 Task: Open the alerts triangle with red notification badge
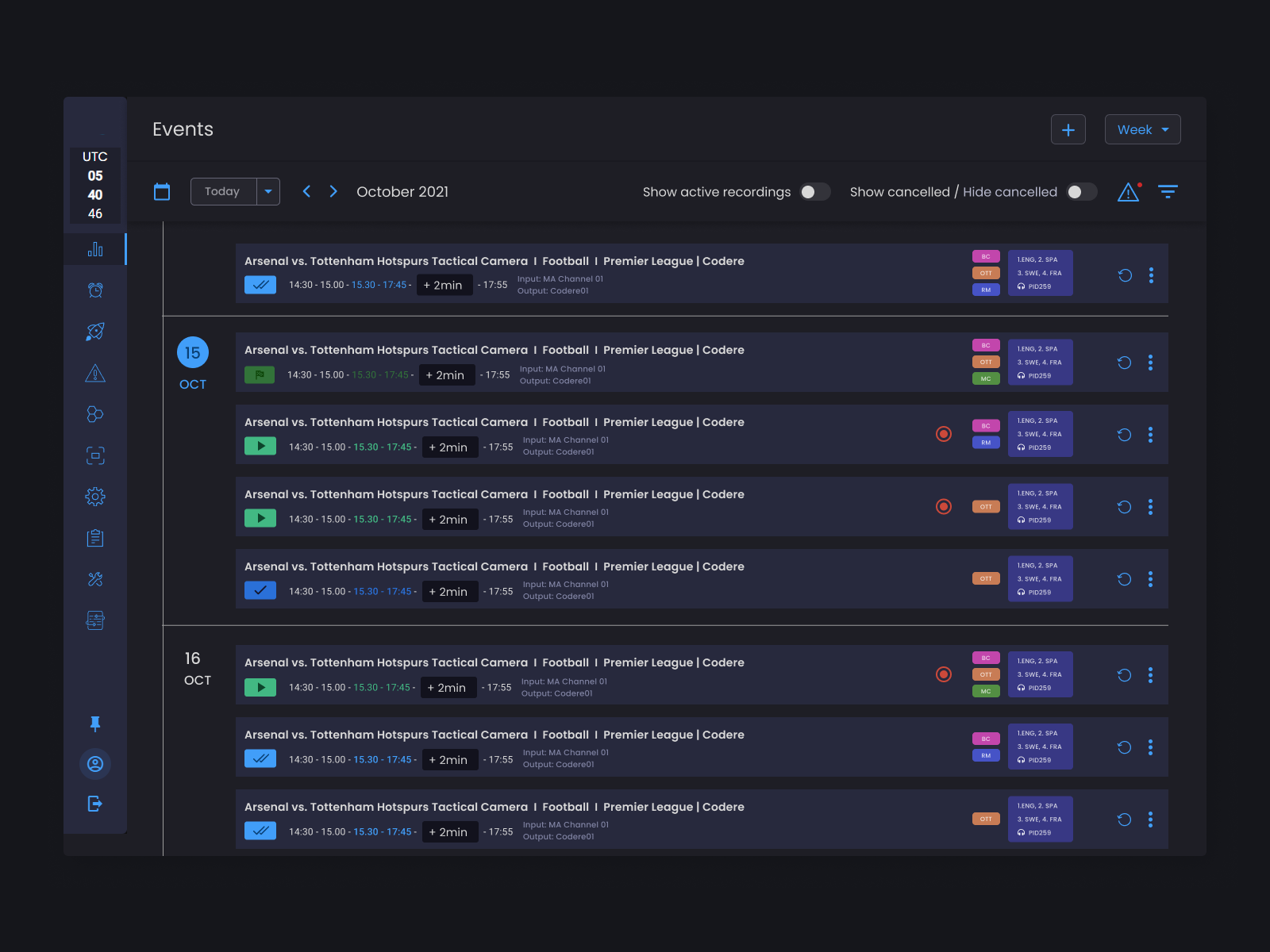1128,192
